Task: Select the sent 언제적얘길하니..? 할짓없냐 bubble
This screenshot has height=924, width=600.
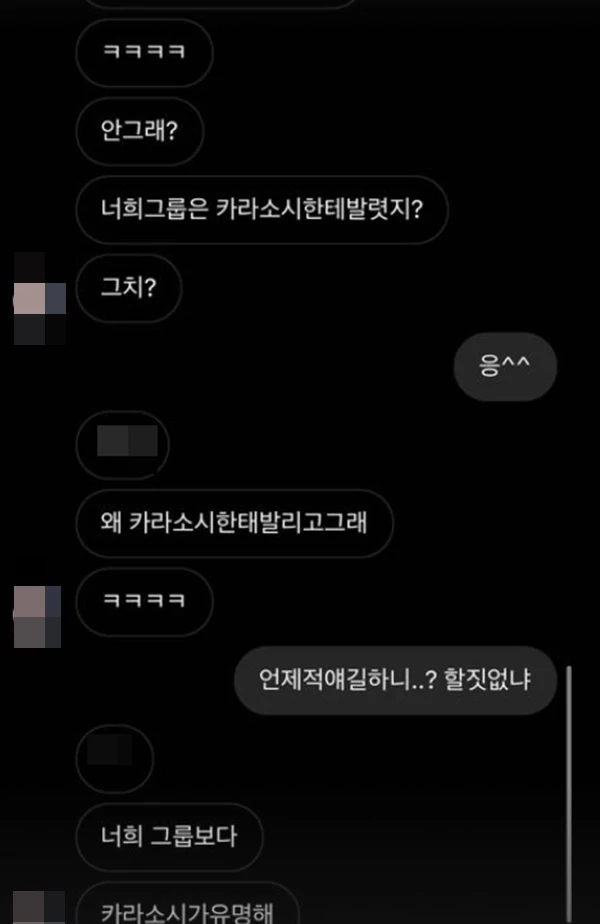Action: click(x=395, y=680)
